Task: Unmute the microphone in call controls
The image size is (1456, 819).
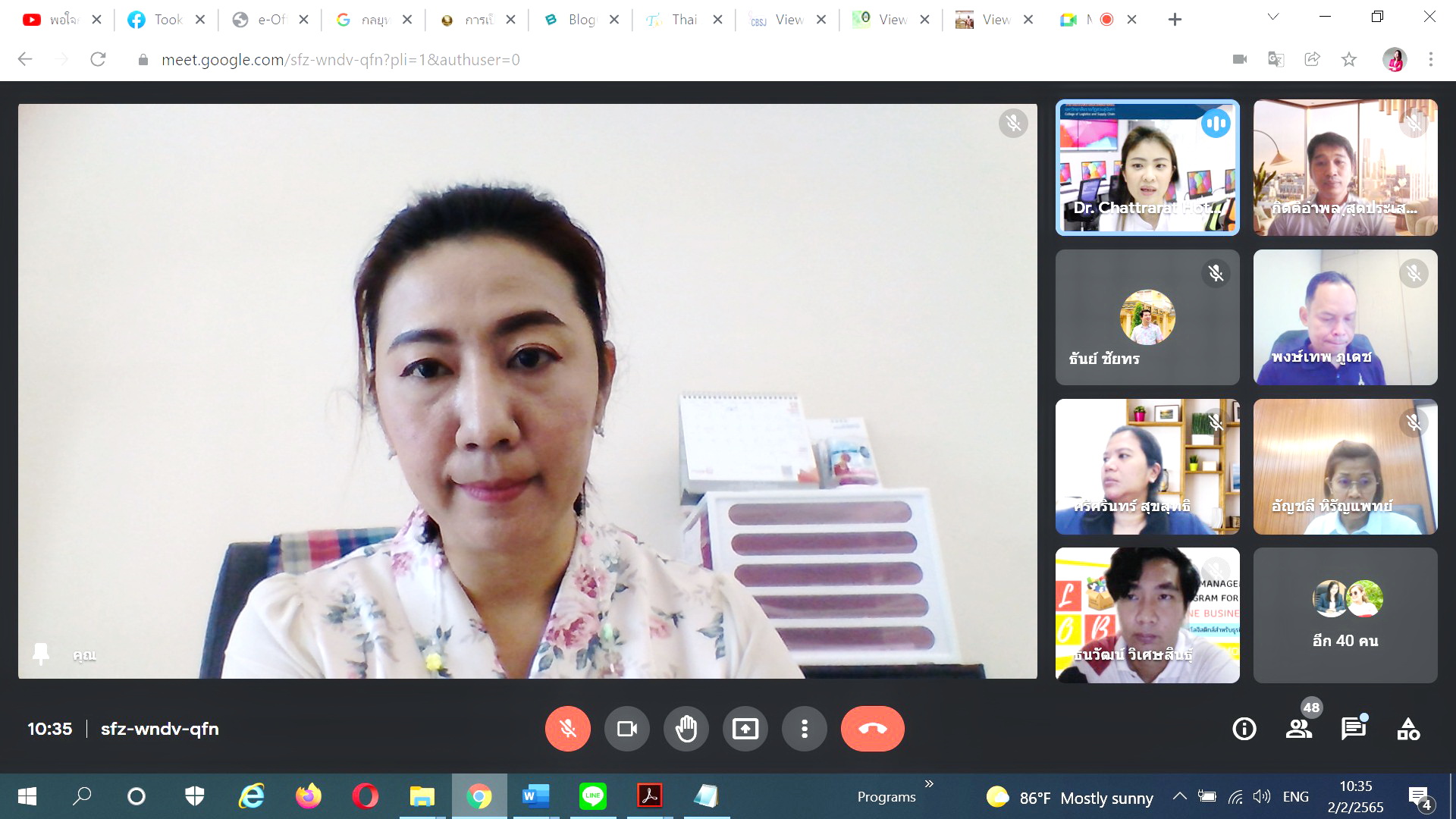Action: click(567, 729)
